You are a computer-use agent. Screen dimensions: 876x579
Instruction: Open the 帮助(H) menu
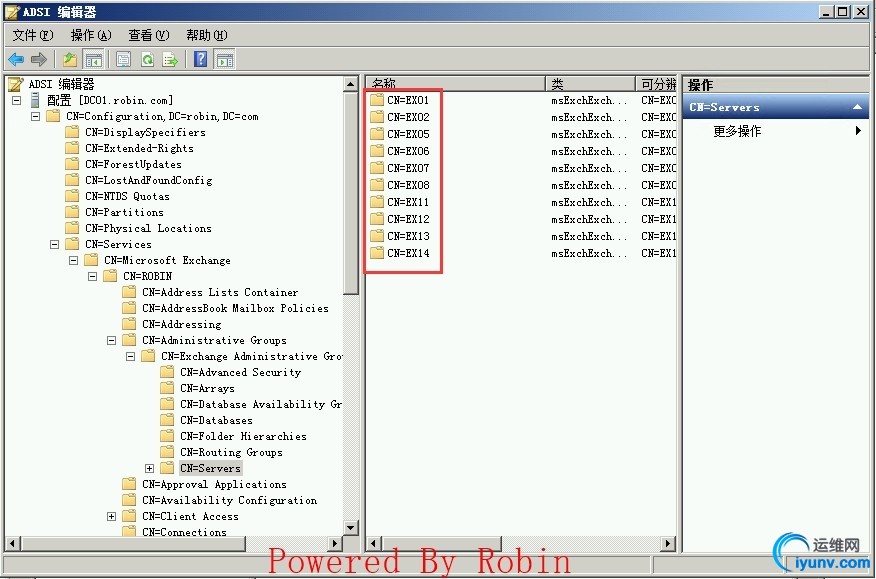coord(207,35)
